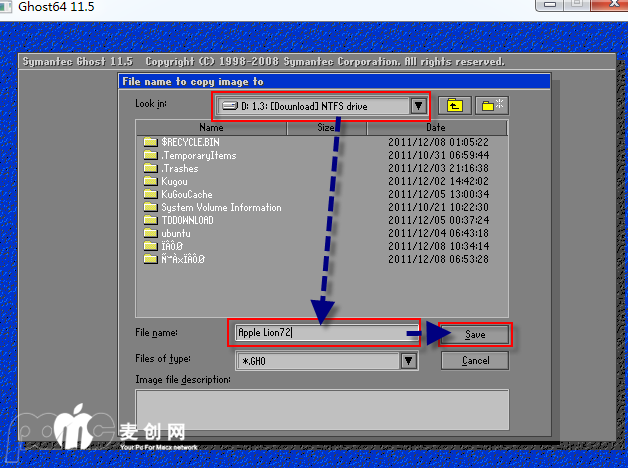Select the .Trashes folder

point(180,168)
